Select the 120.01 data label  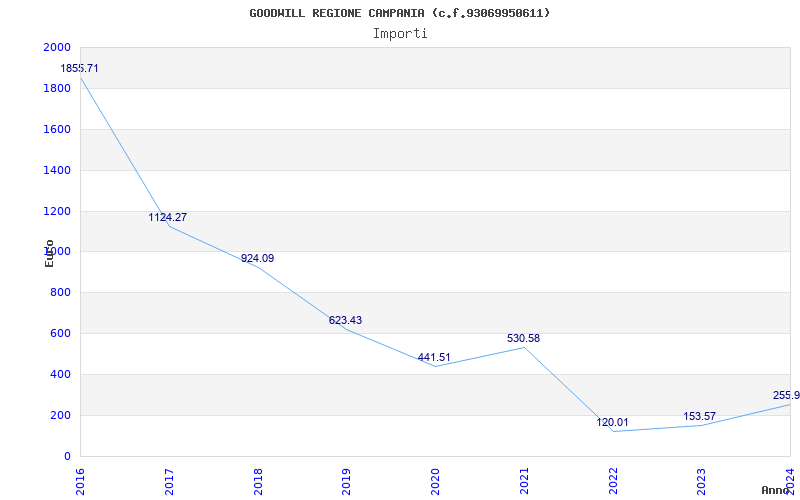tap(612, 422)
